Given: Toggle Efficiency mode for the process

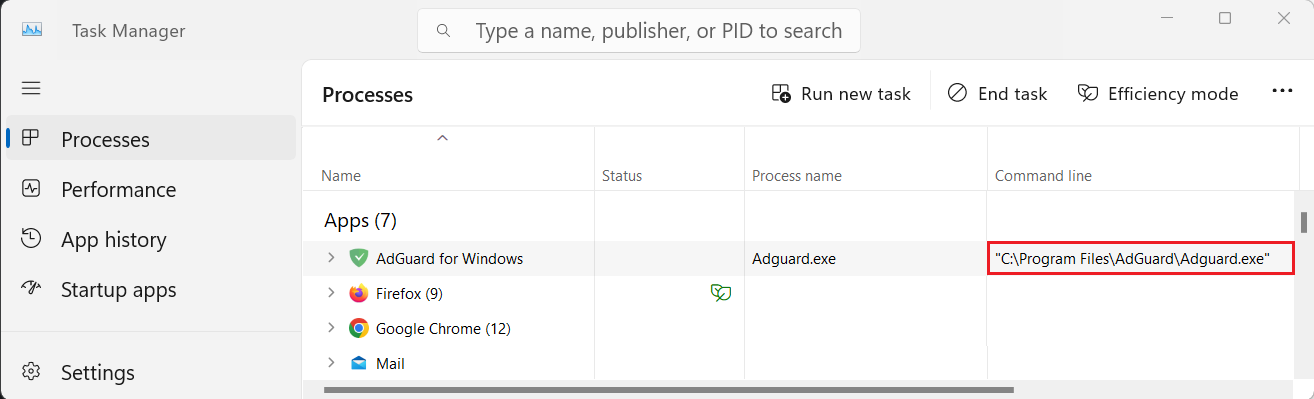Looking at the screenshot, I should [1158, 94].
